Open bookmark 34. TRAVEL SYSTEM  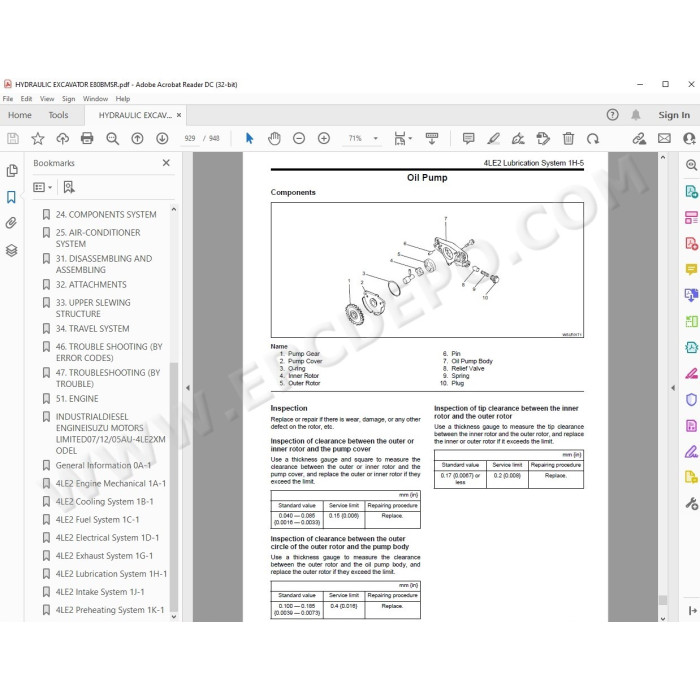(x=92, y=329)
